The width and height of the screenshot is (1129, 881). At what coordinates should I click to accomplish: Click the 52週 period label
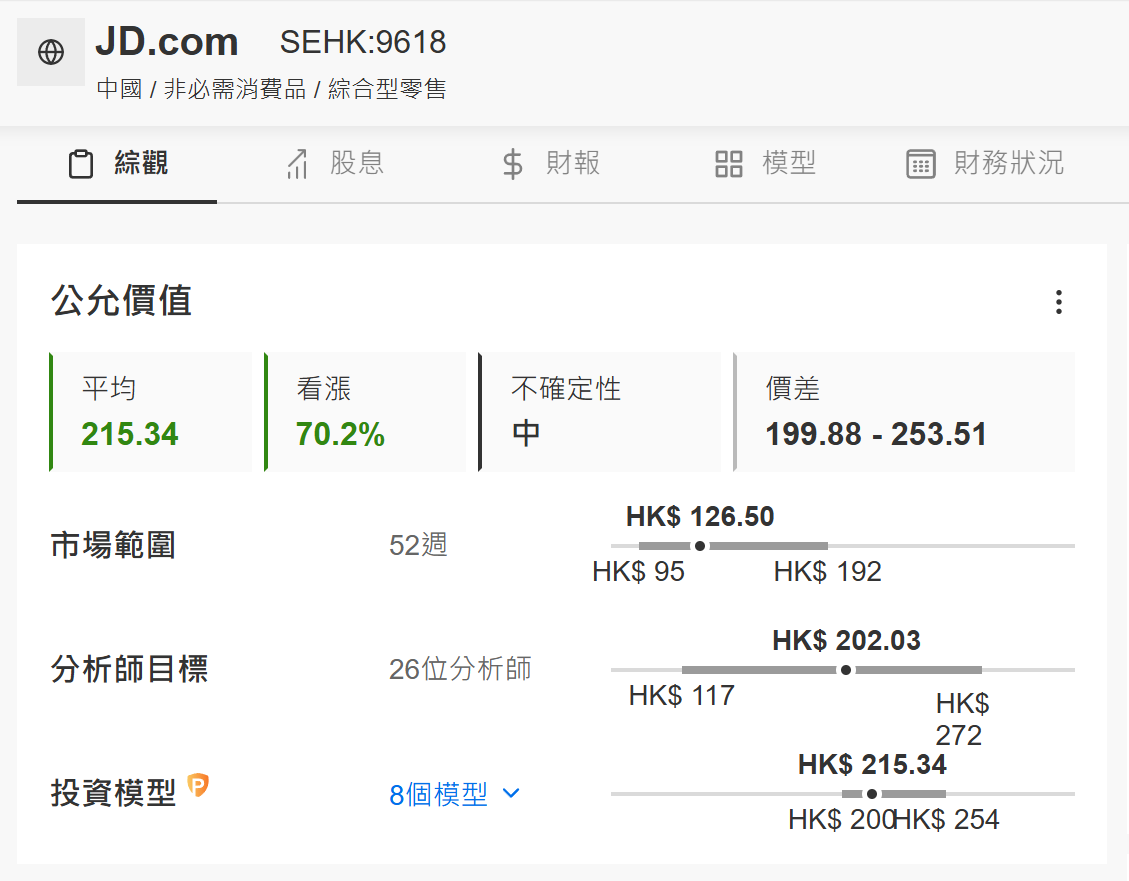click(418, 545)
